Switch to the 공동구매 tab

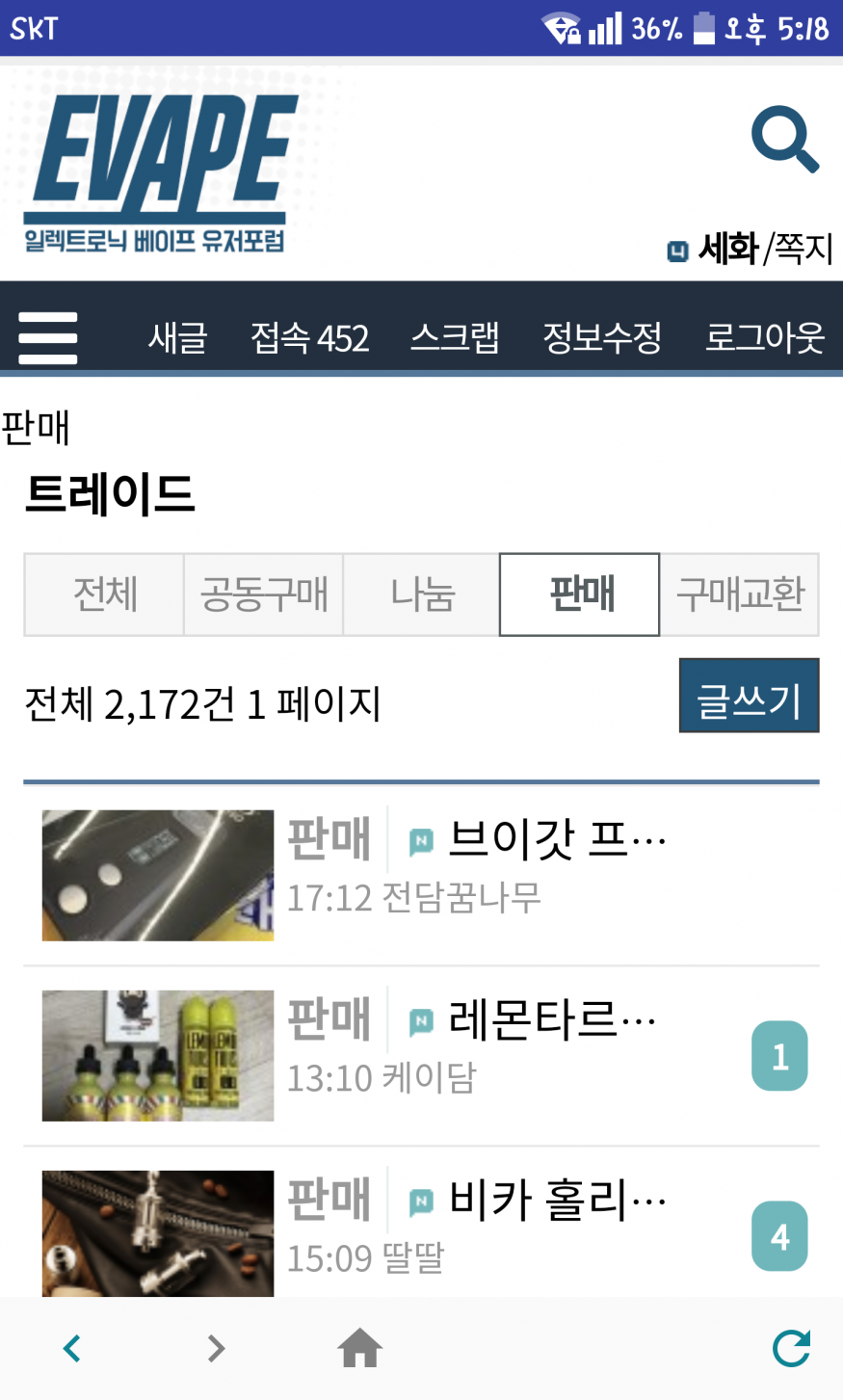click(263, 594)
